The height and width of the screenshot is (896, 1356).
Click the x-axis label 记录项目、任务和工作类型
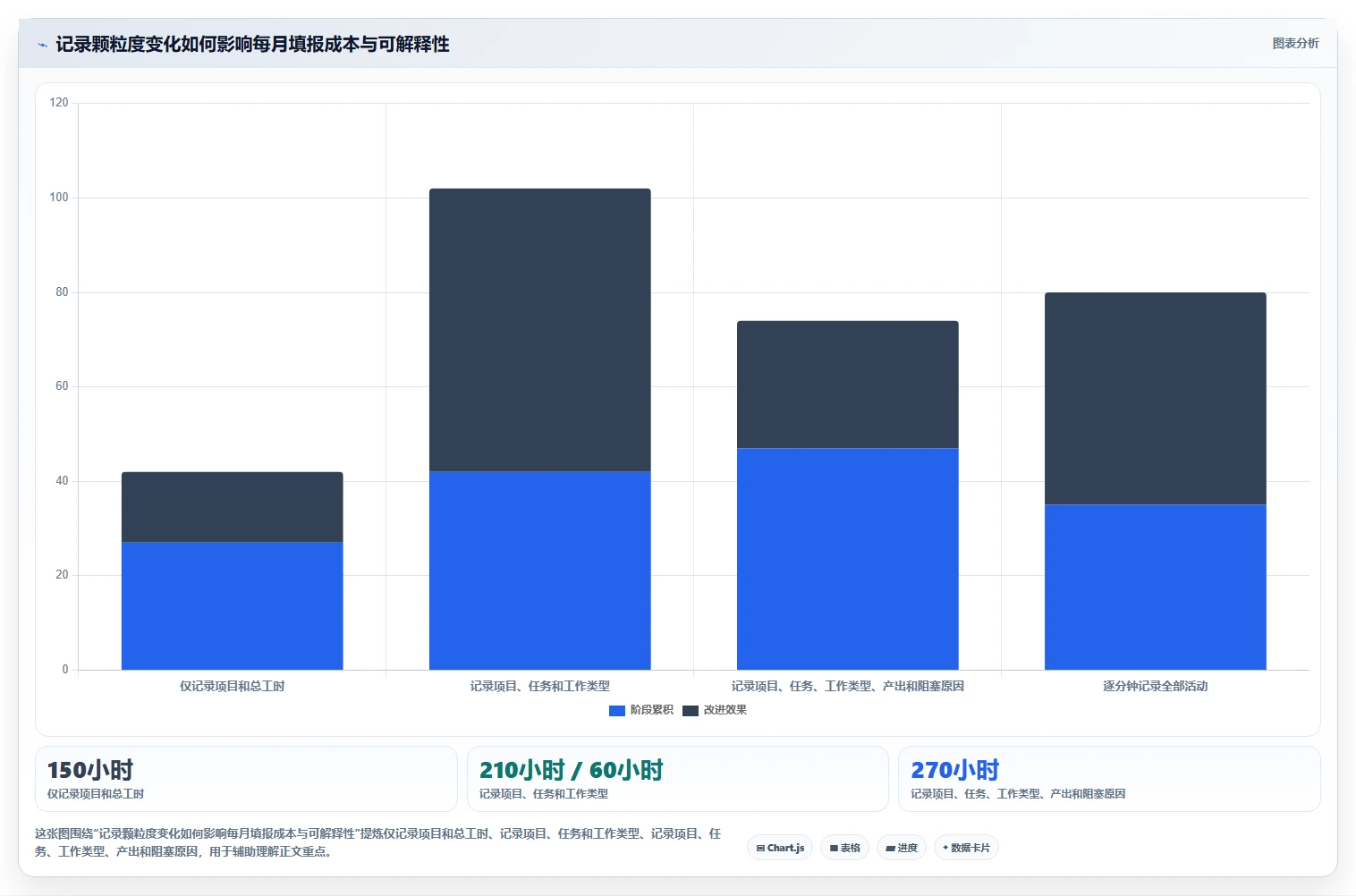click(x=540, y=686)
